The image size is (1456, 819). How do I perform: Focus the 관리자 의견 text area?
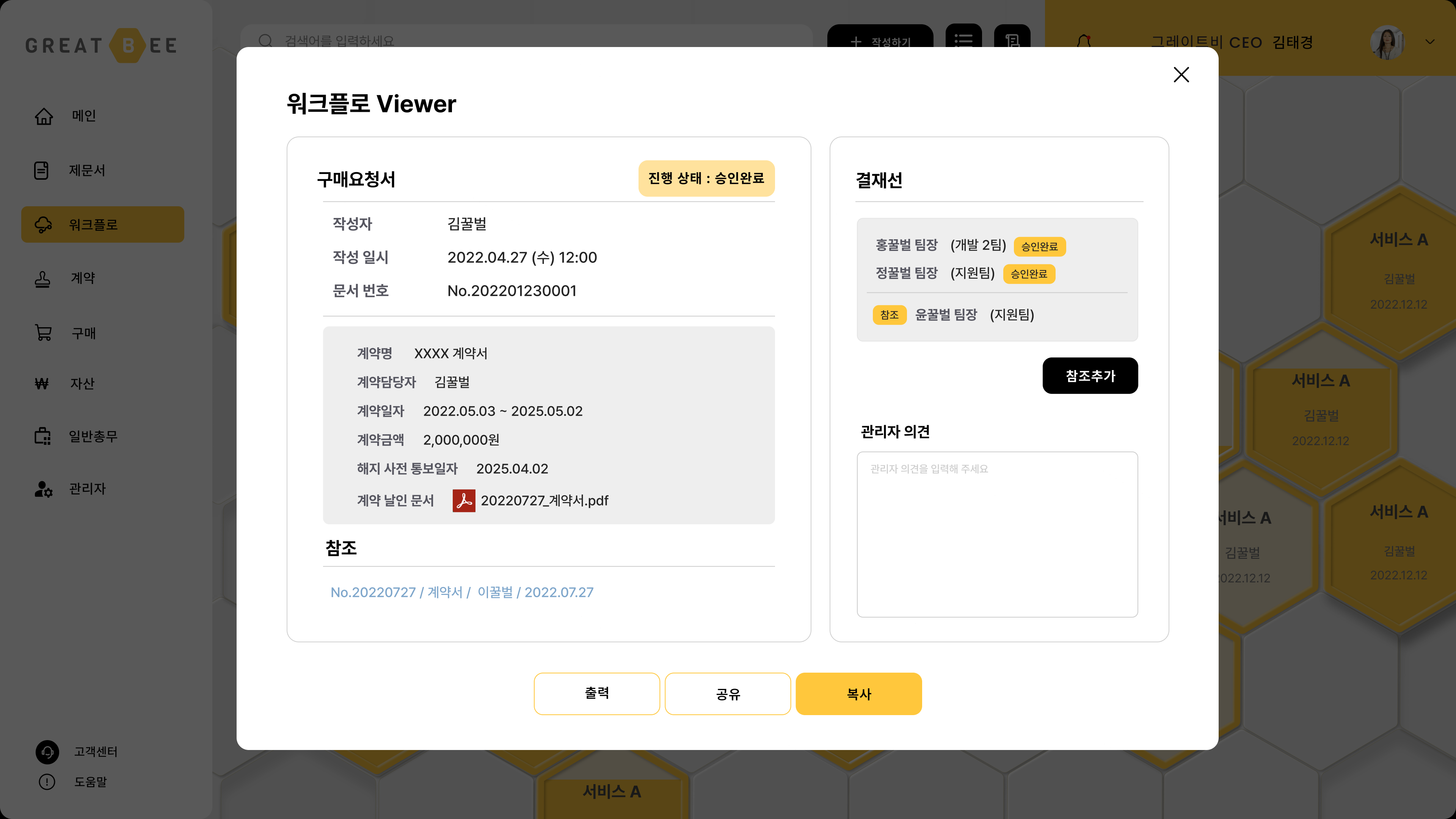(x=997, y=534)
